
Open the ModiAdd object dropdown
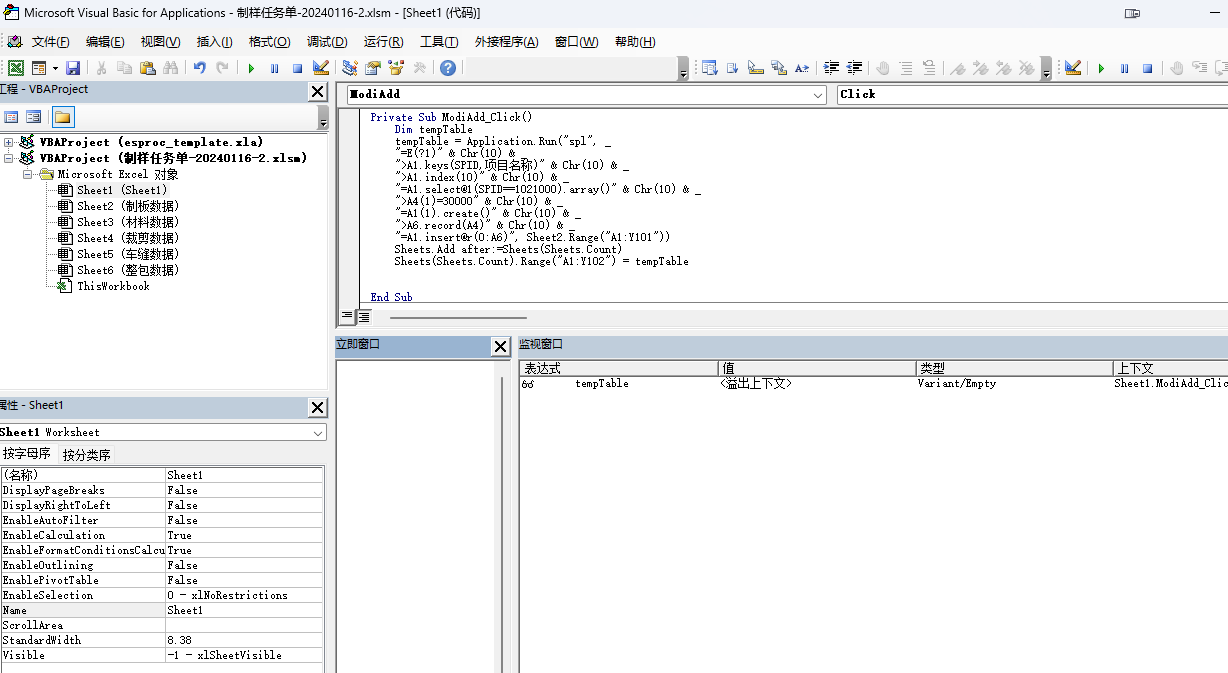click(818, 94)
